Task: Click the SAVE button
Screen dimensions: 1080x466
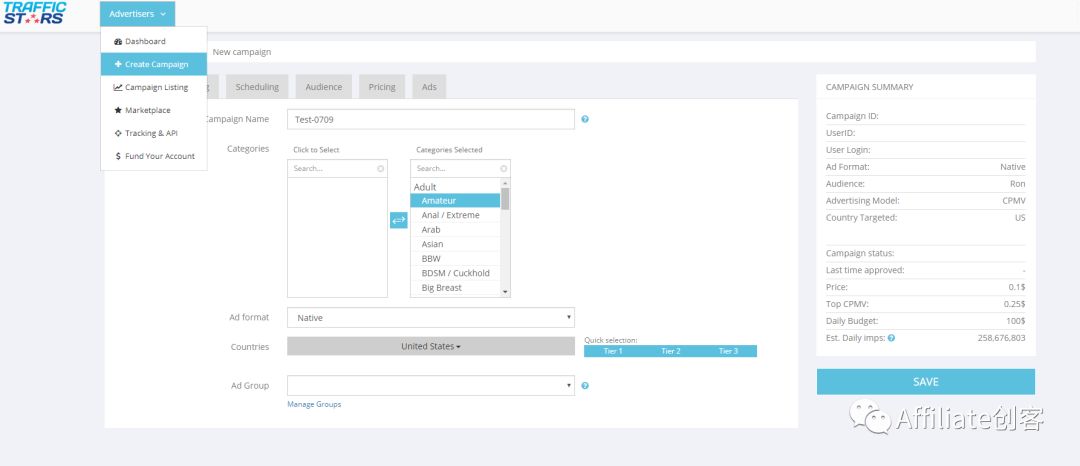Action: (x=926, y=381)
